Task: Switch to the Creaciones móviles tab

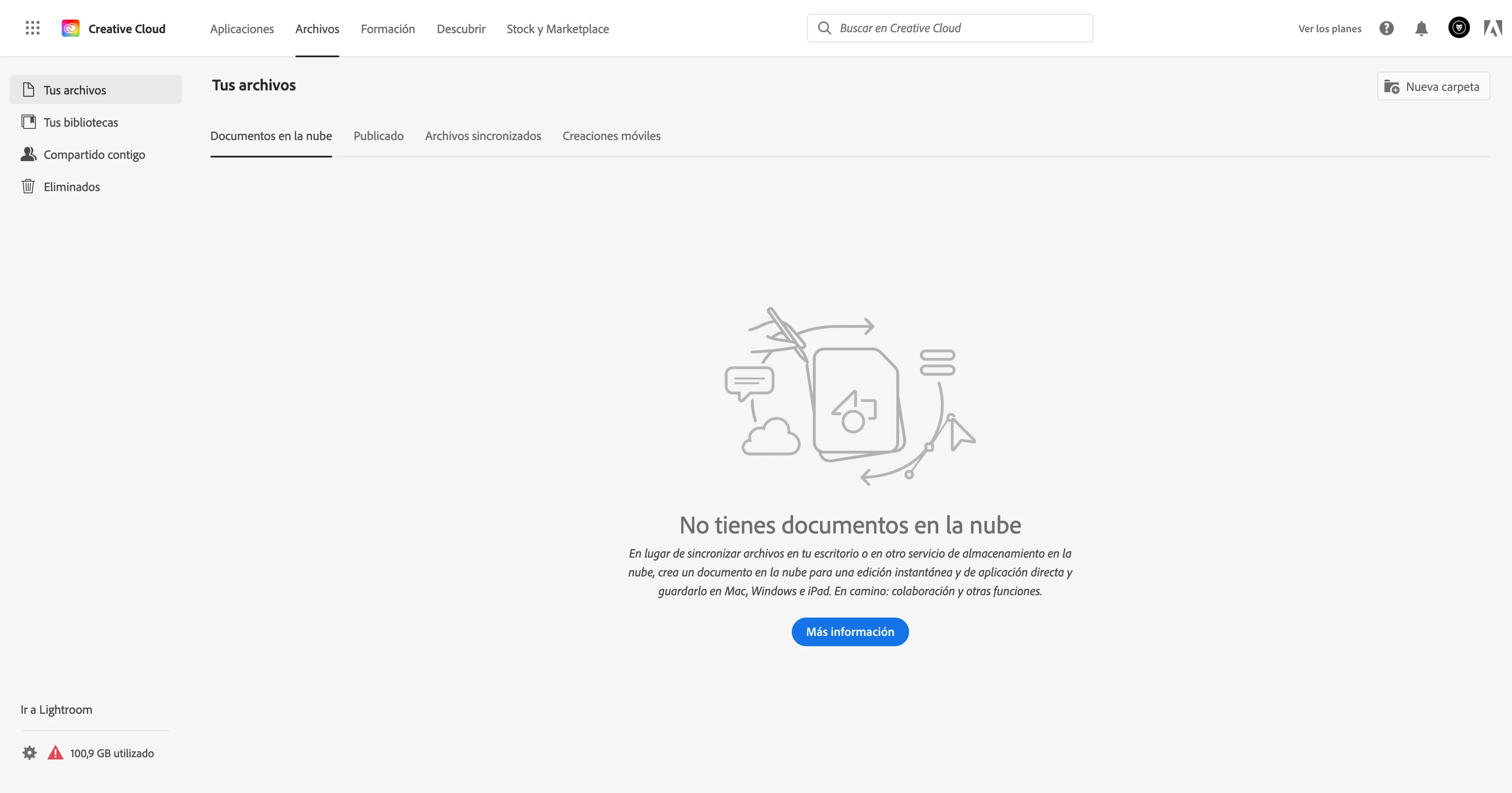Action: pos(611,136)
